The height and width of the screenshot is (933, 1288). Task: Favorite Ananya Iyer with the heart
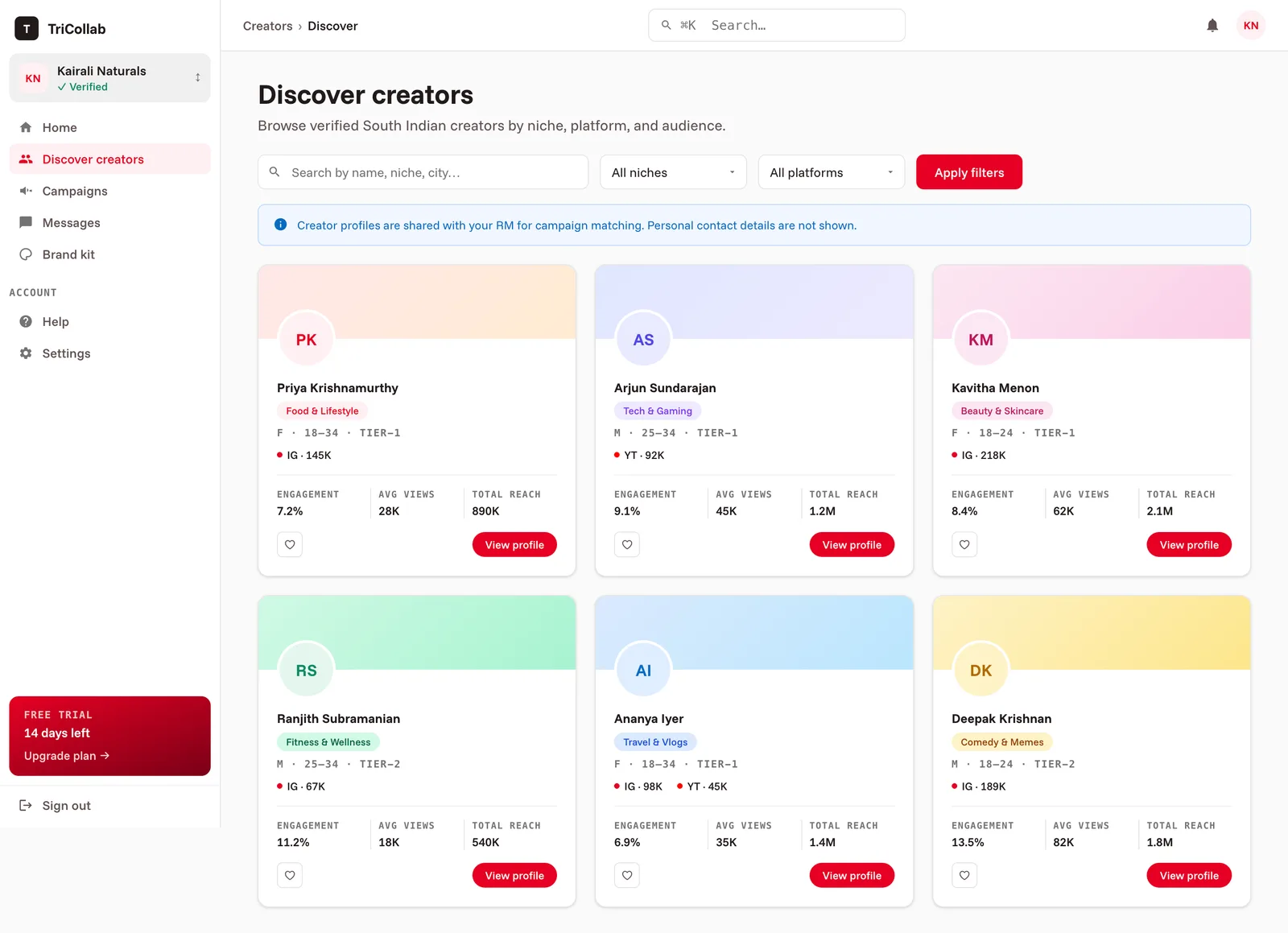coord(627,876)
